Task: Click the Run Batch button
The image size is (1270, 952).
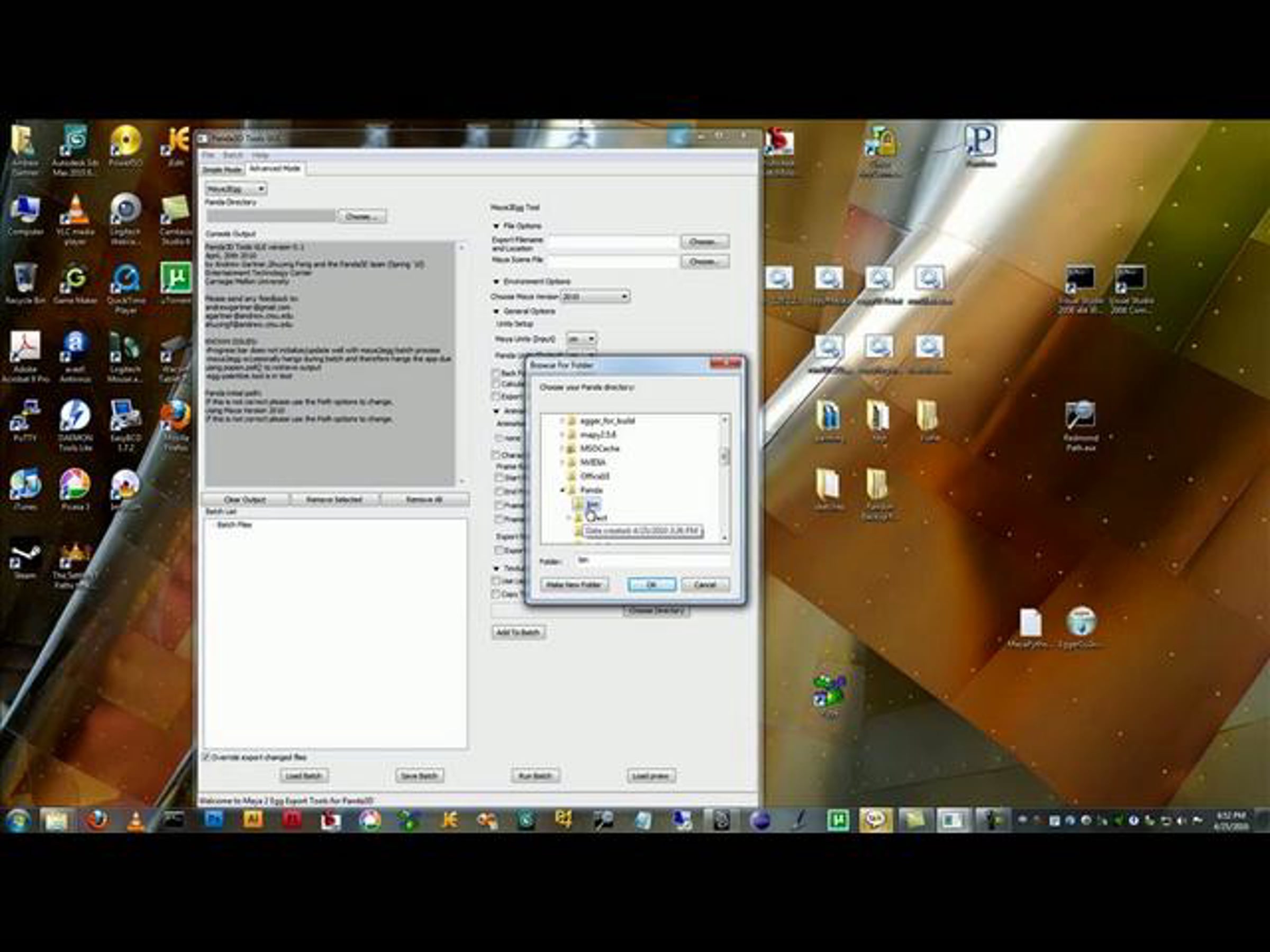Action: pyautogui.click(x=535, y=776)
